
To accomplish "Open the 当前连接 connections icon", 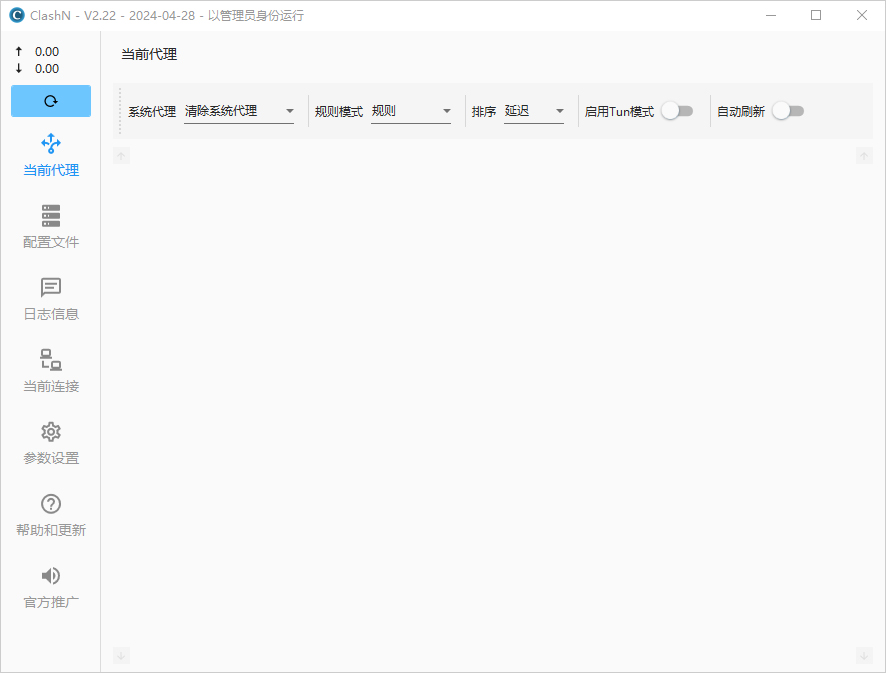I will click(51, 360).
